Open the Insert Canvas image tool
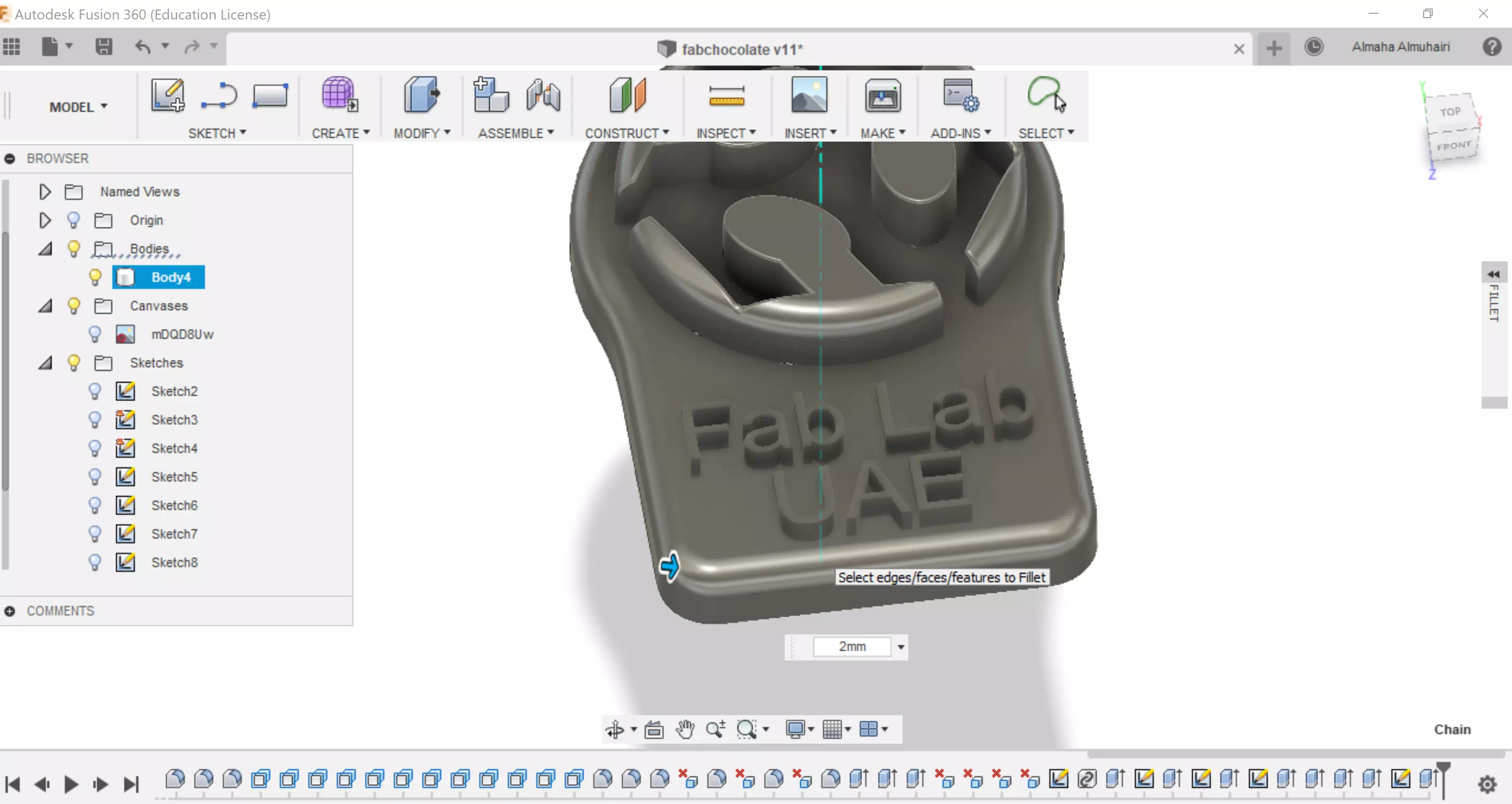Image resolution: width=1512 pixels, height=804 pixels. [x=809, y=96]
